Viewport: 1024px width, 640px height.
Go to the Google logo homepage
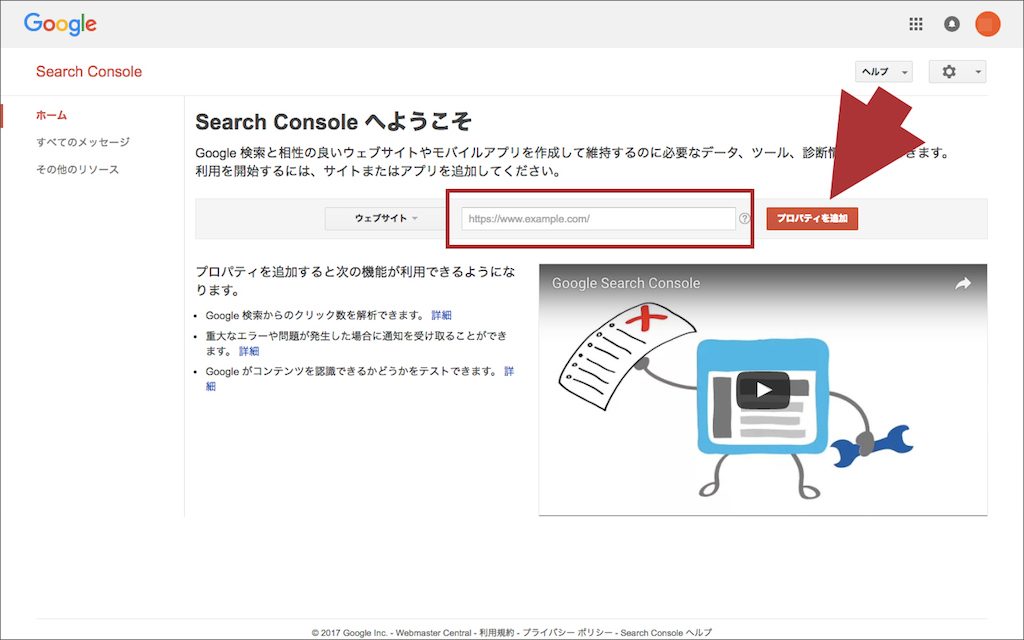(60, 24)
